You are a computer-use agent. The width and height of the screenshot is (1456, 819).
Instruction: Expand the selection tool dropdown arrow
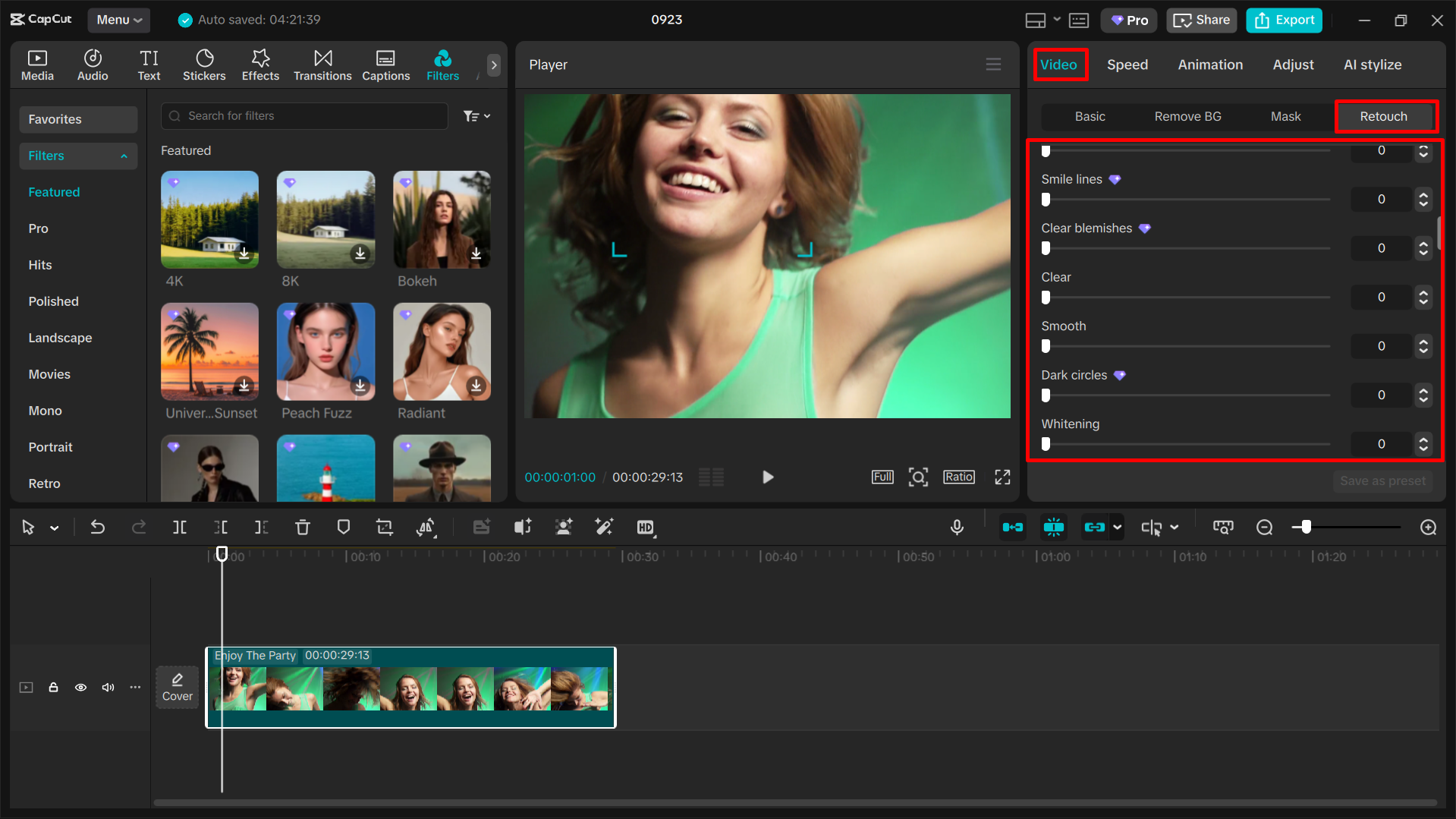point(53,527)
